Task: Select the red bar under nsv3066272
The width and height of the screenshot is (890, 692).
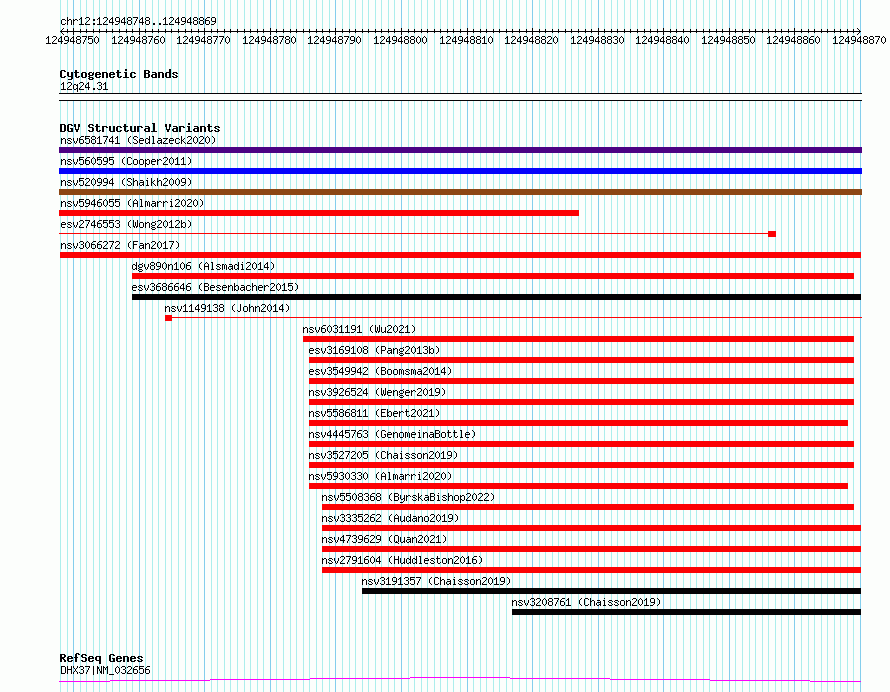Action: pos(460,255)
